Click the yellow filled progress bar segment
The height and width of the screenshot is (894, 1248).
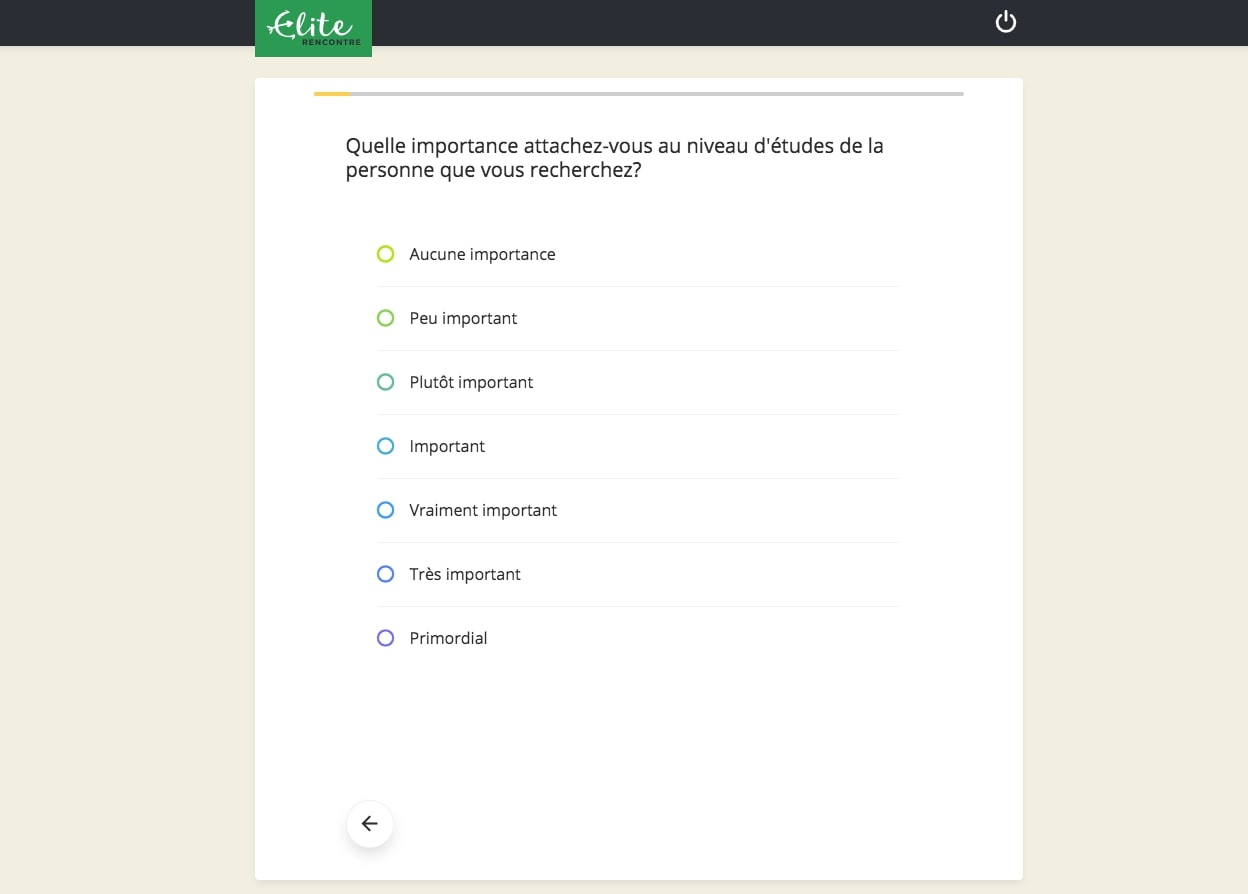pos(332,94)
